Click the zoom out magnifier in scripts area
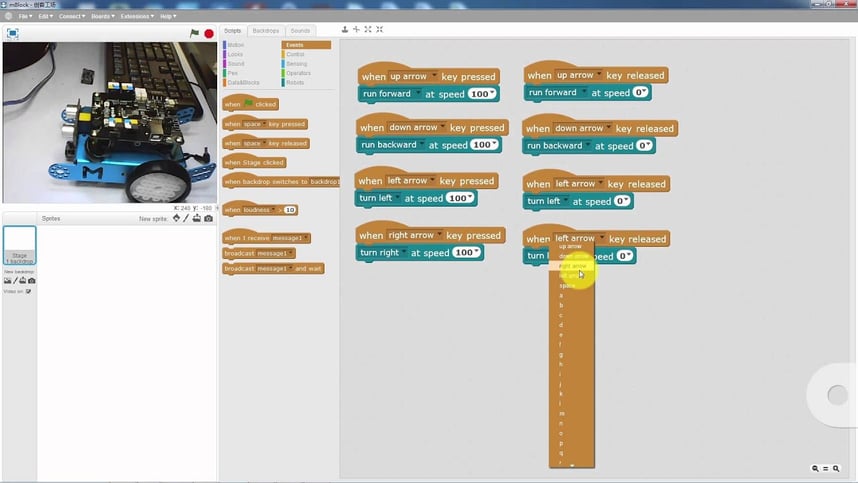 coord(815,468)
